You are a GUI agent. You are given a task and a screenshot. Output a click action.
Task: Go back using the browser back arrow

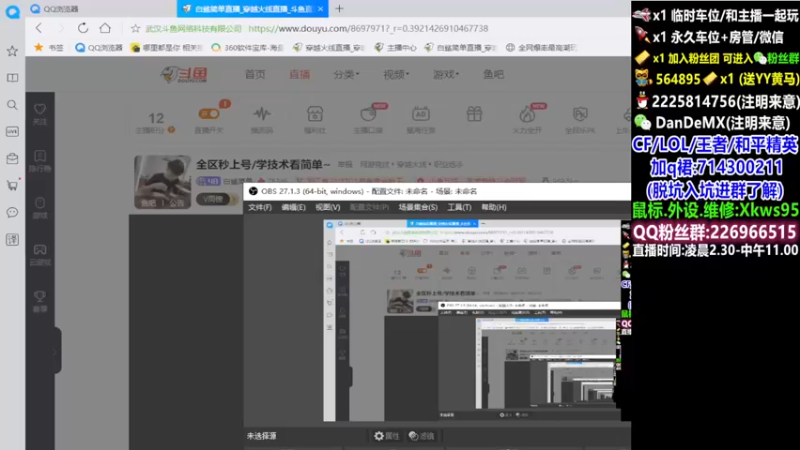click(39, 28)
